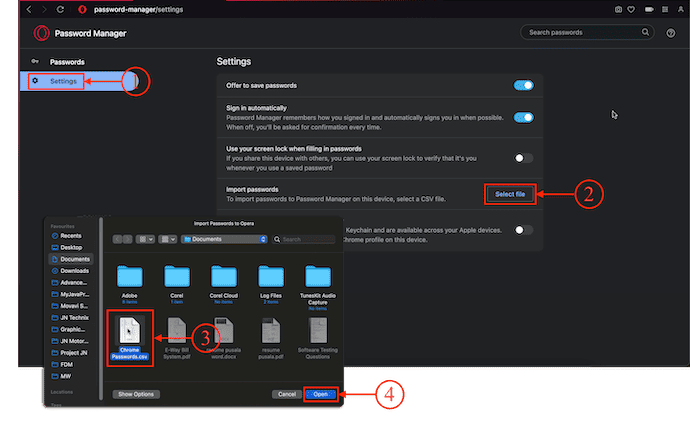690x431 pixels.
Task: Take a snapshot with the camera icon
Action: 618,9
